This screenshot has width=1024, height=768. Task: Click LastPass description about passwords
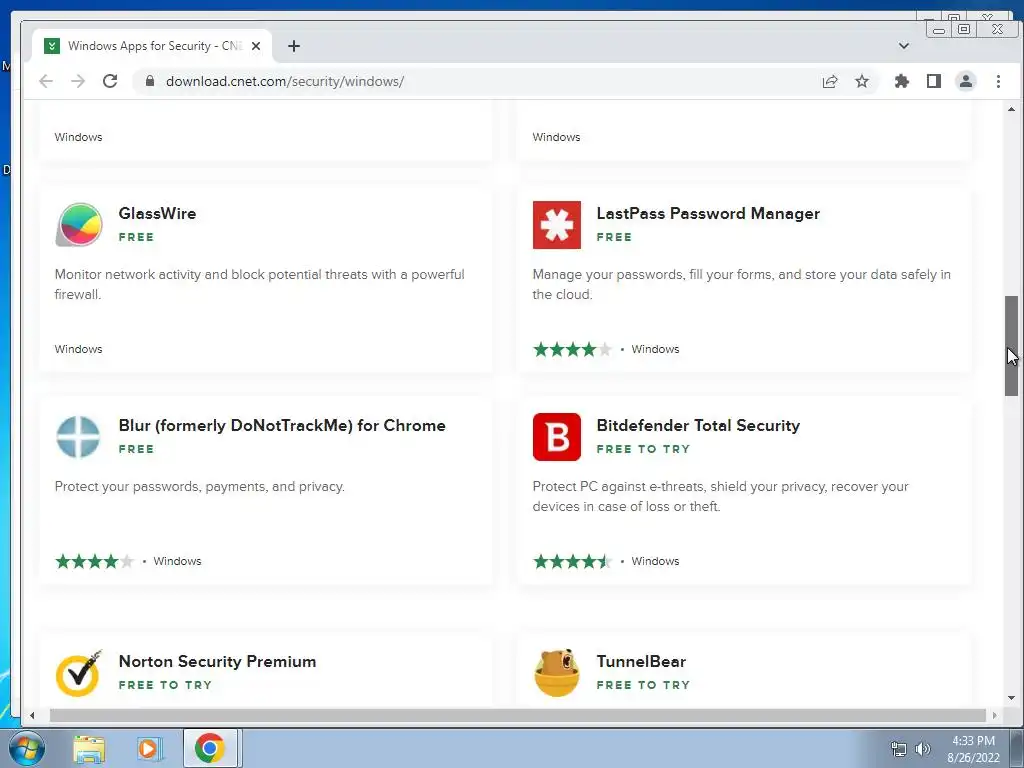(741, 284)
